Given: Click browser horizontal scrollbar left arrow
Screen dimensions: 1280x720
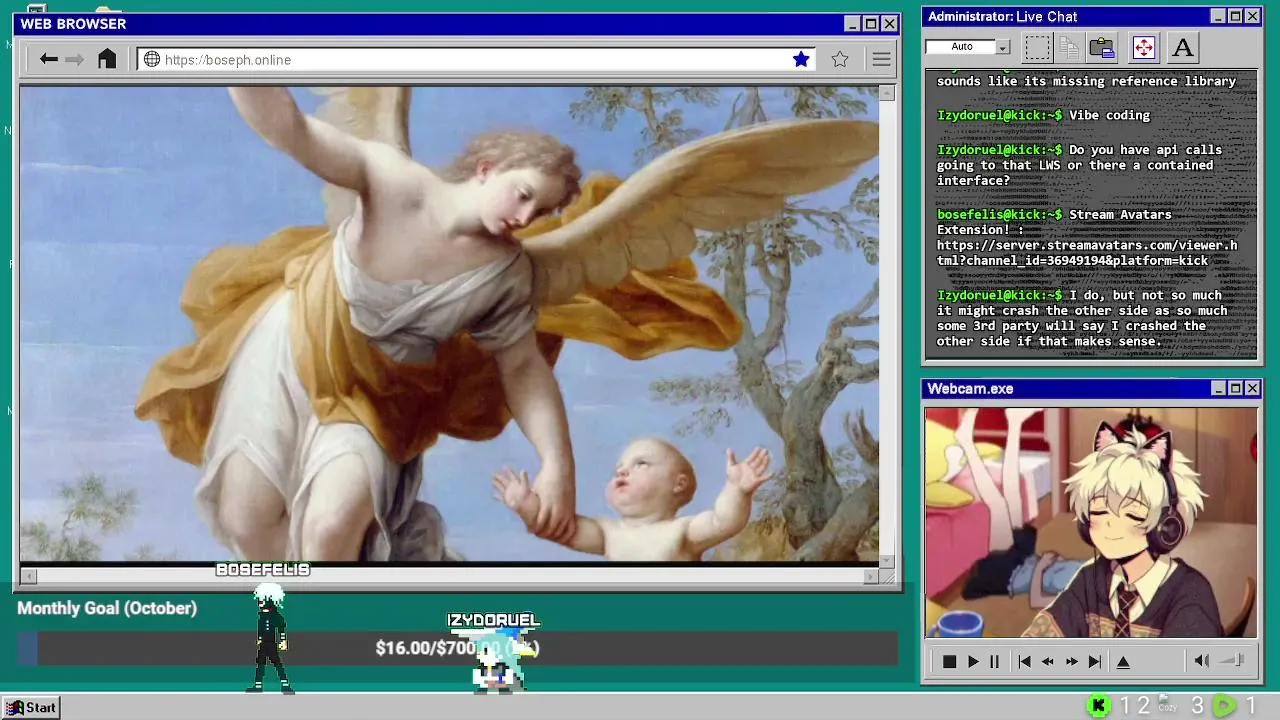Looking at the screenshot, I should [x=28, y=576].
